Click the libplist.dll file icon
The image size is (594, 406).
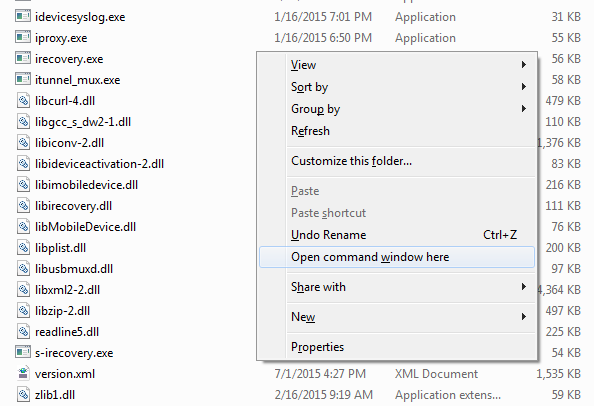pyautogui.click(x=23, y=247)
